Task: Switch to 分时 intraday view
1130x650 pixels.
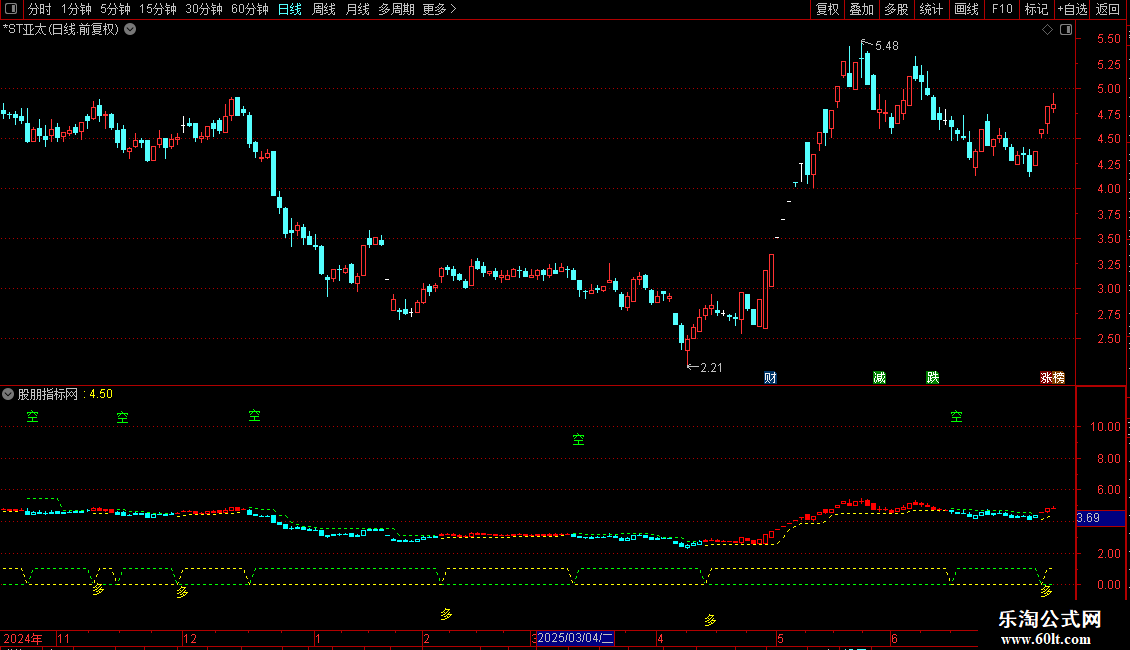Action: tap(40, 9)
